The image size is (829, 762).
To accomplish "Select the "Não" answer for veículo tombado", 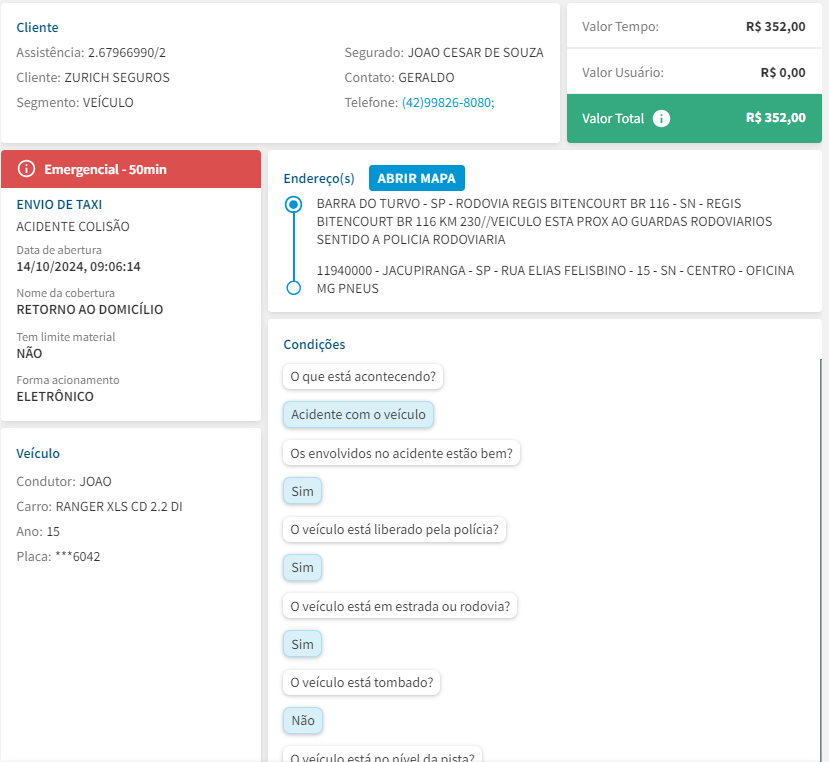I will click(303, 721).
